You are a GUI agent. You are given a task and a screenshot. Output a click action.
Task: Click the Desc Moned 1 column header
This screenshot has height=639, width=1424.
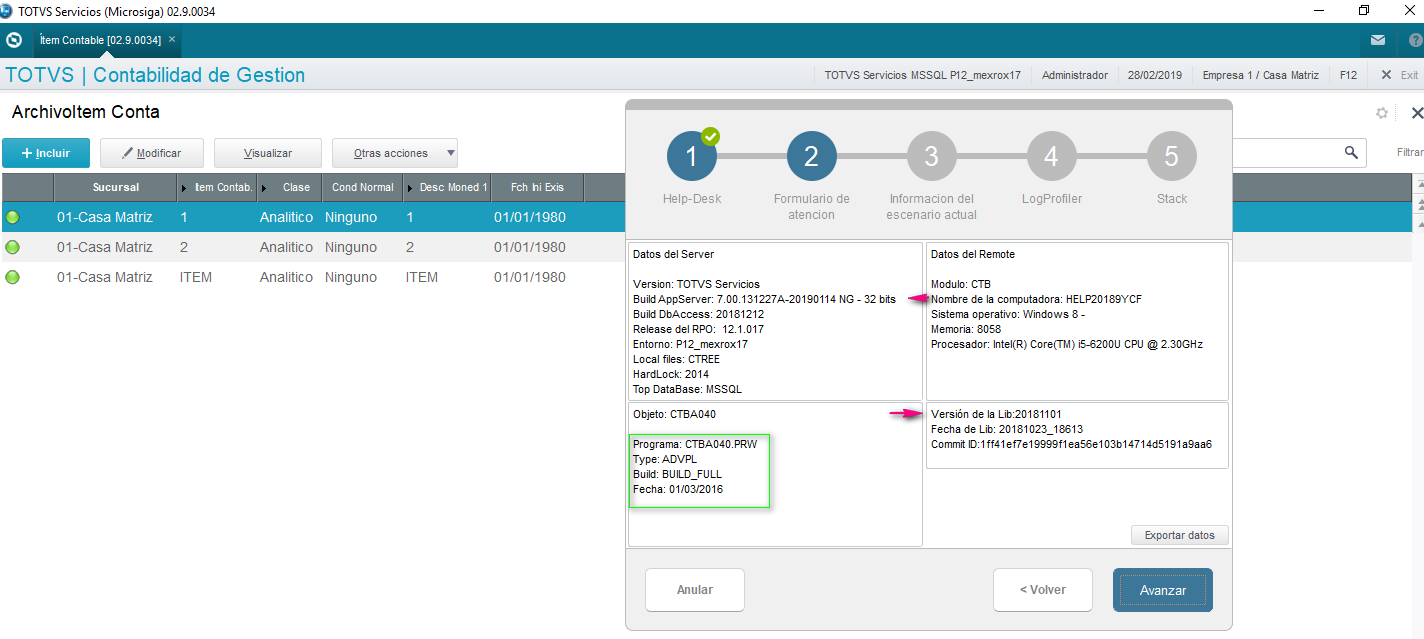447,187
